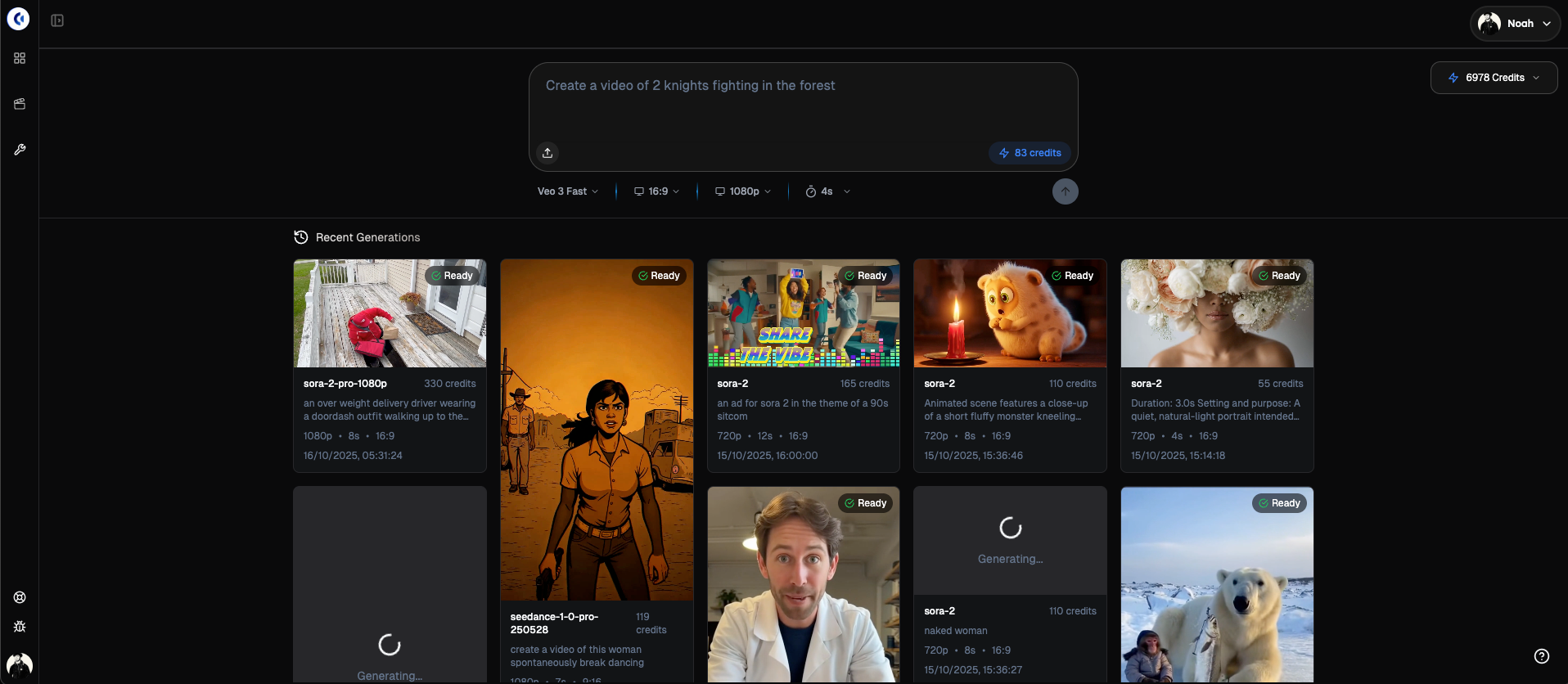The width and height of the screenshot is (1568, 684).
Task: Click the Duration 3.0s Setting description text
Action: tap(1215, 410)
